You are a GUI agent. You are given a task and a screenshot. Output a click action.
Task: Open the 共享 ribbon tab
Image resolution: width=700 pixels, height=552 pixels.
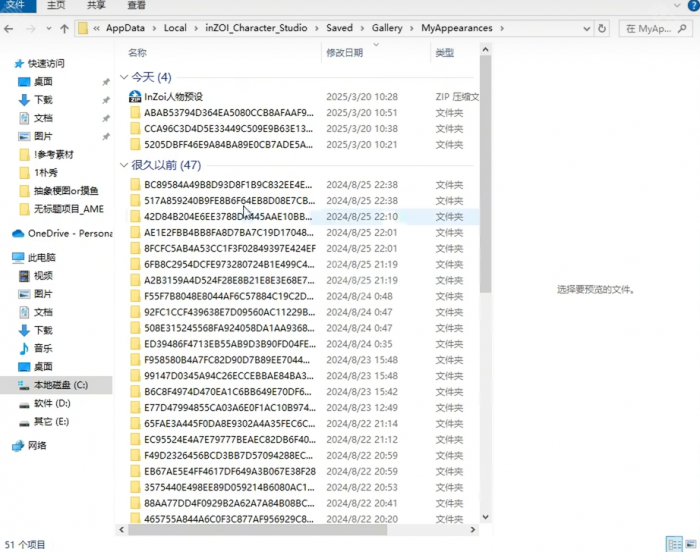(96, 6)
